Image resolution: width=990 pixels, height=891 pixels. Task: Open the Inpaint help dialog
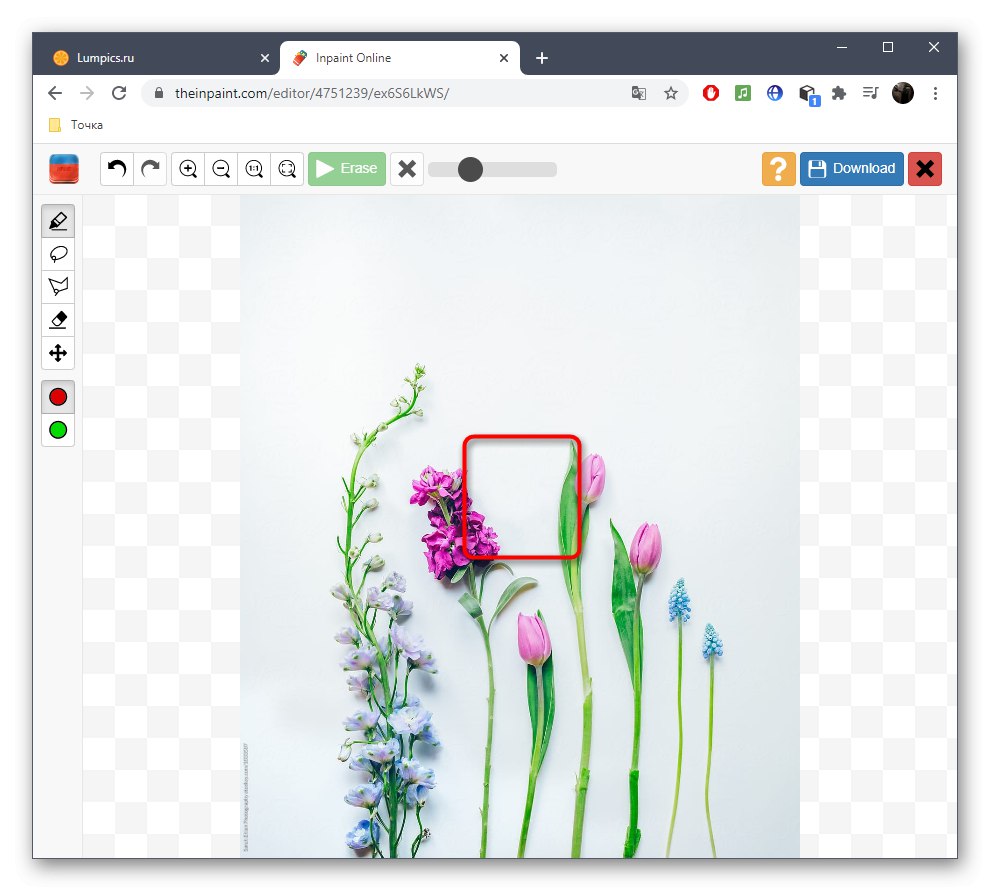coord(778,169)
